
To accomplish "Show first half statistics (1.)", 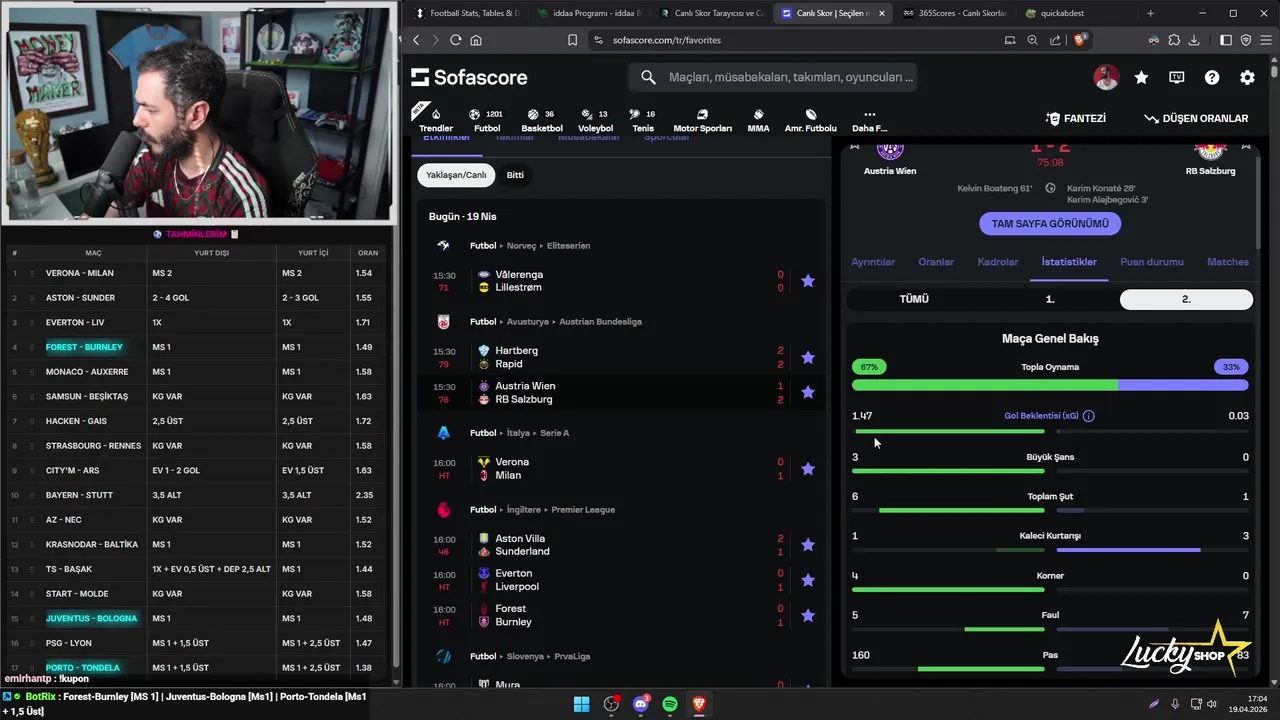I will (1050, 299).
